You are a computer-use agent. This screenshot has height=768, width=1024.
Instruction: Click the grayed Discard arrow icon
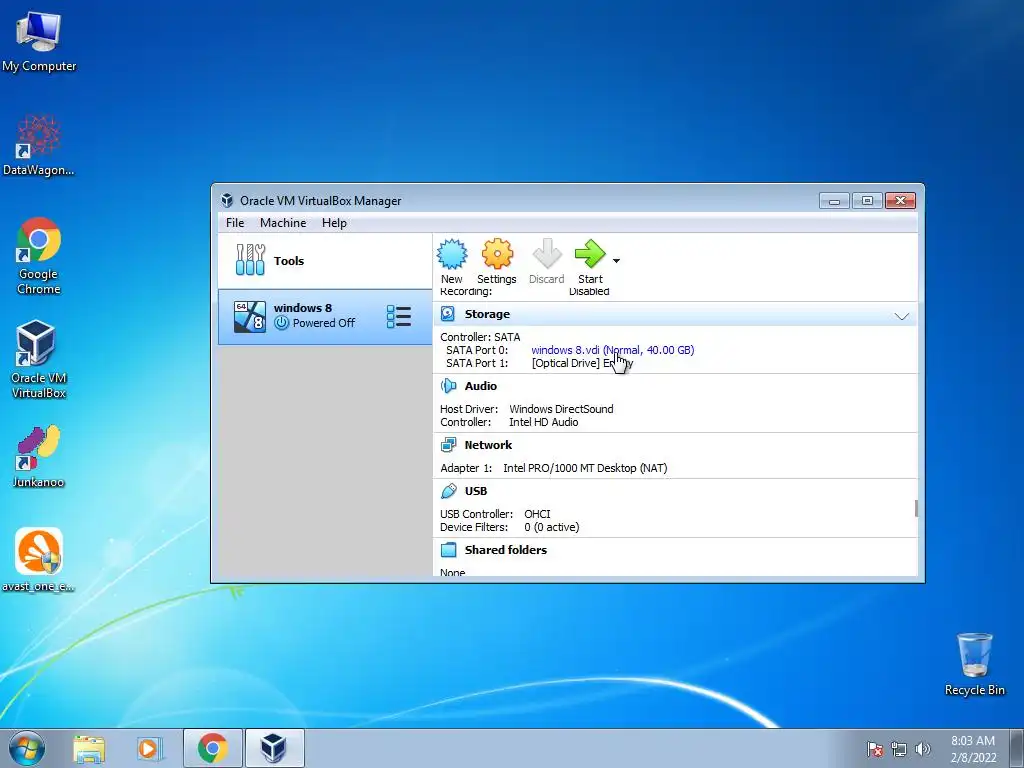pos(547,253)
